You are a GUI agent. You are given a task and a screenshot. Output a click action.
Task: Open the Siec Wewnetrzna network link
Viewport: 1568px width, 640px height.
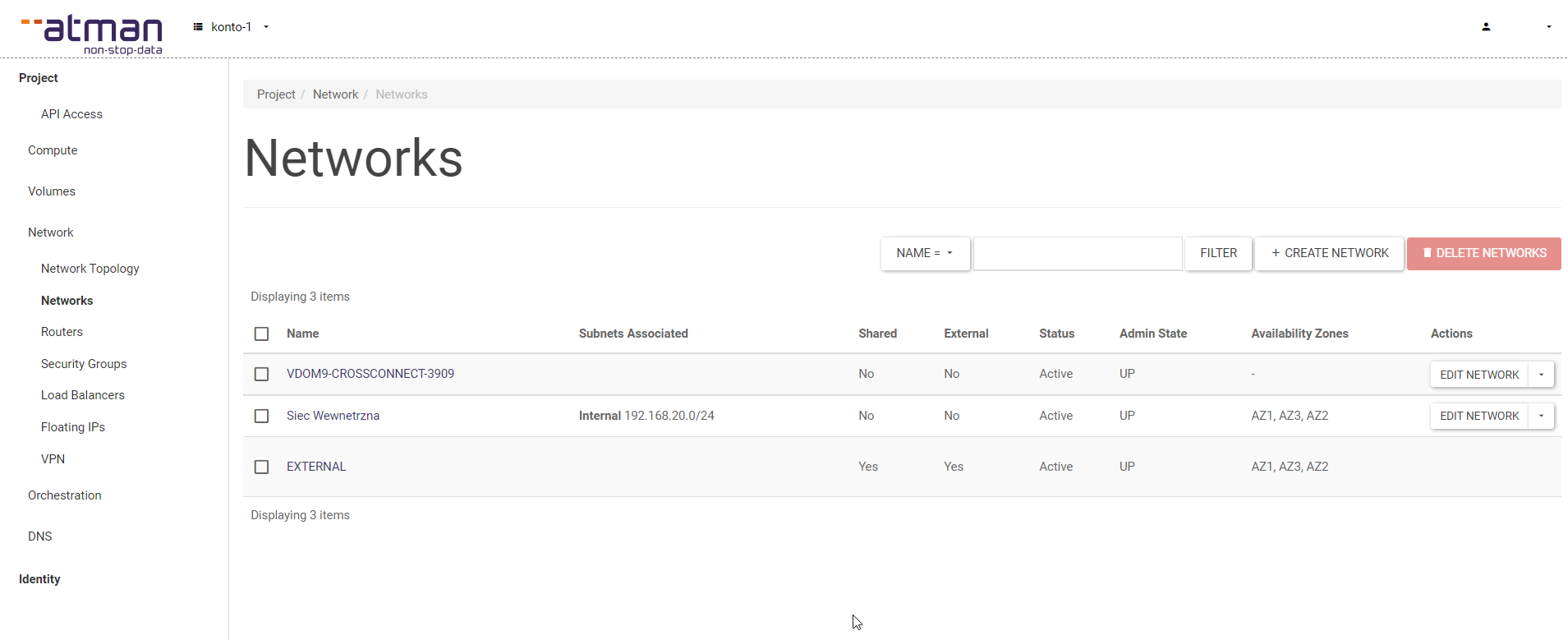(x=333, y=416)
